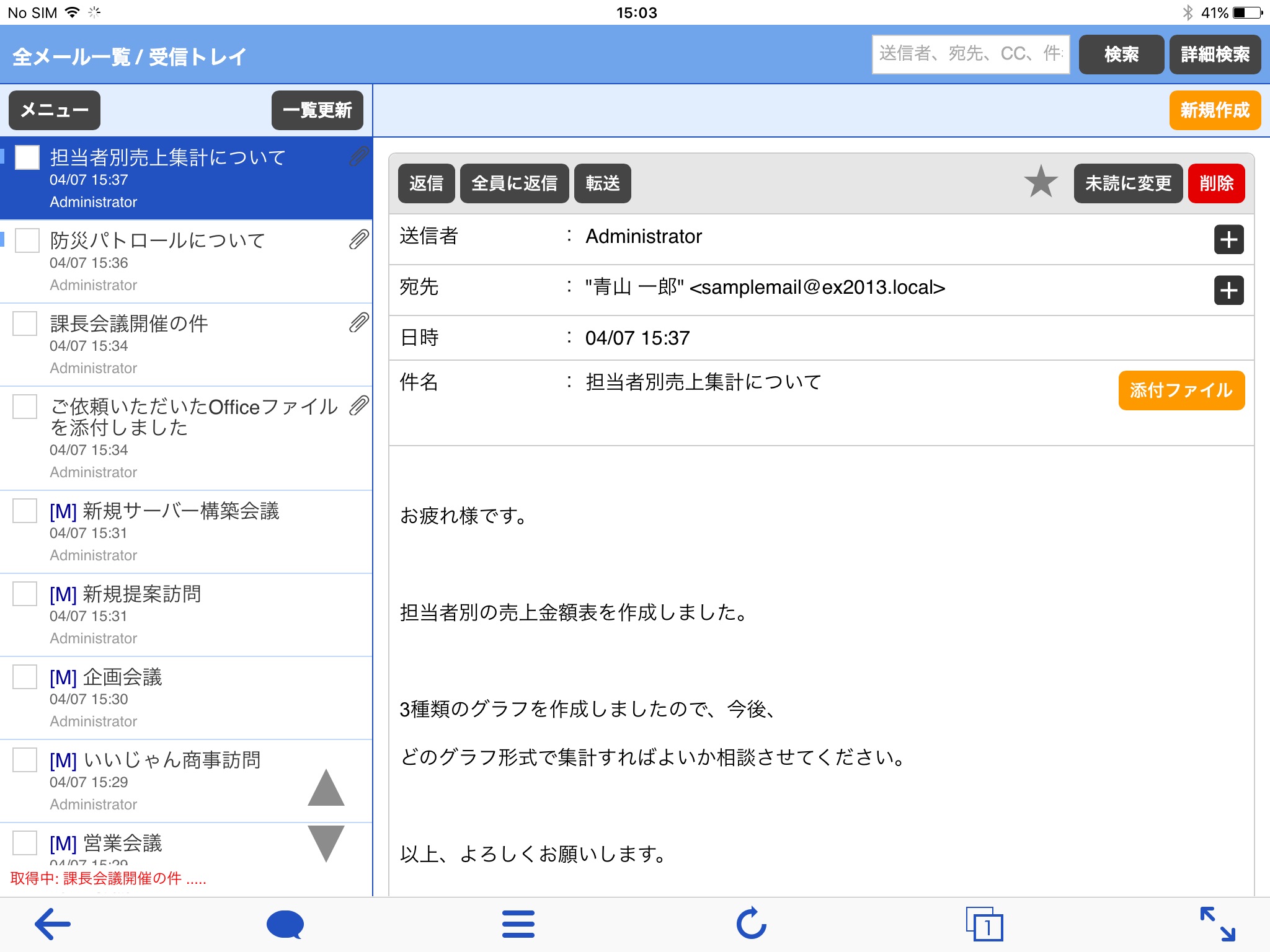Reply with the 返信 button

click(x=426, y=183)
